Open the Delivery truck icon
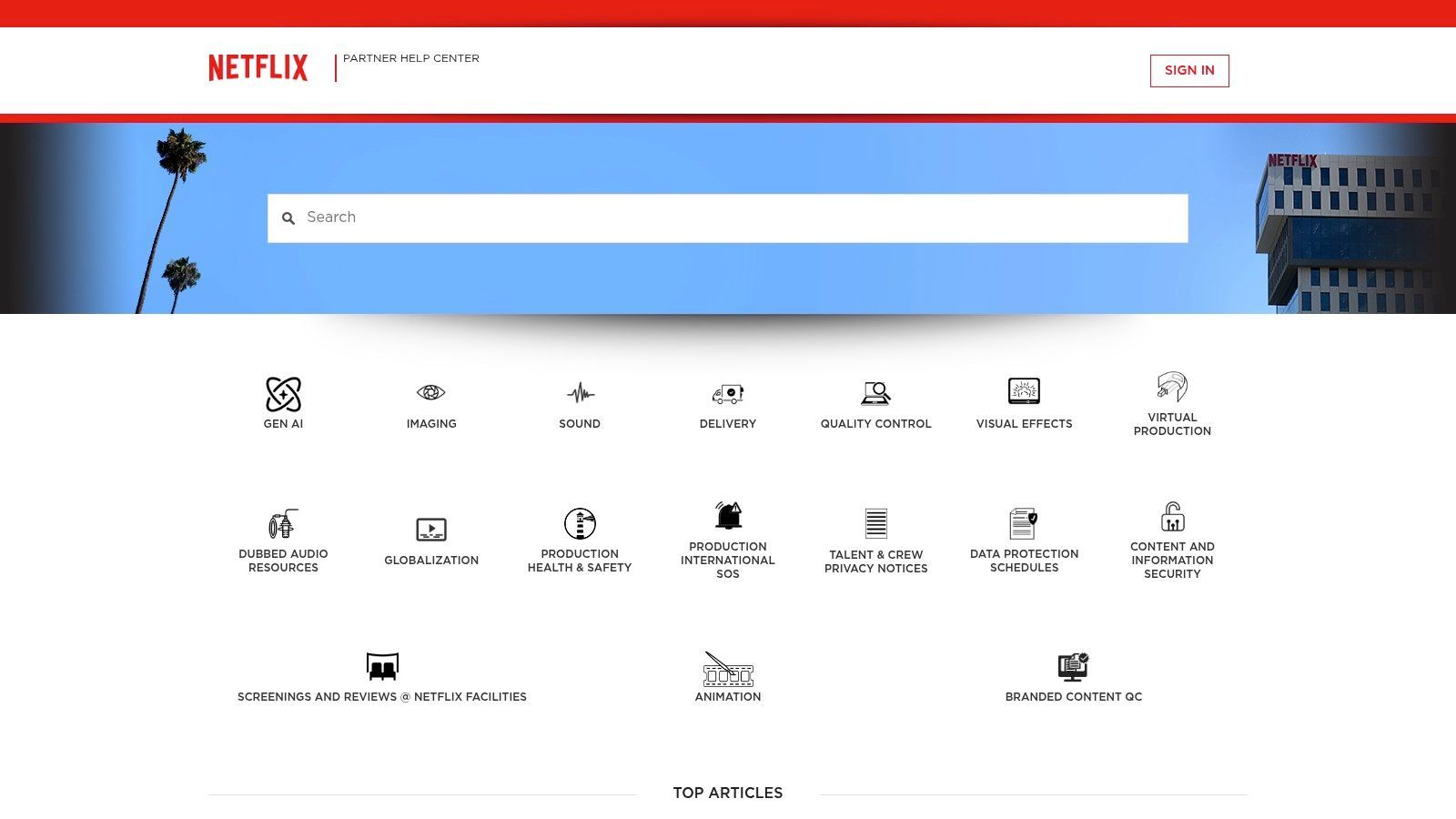This screenshot has width=1456, height=819. tap(728, 393)
